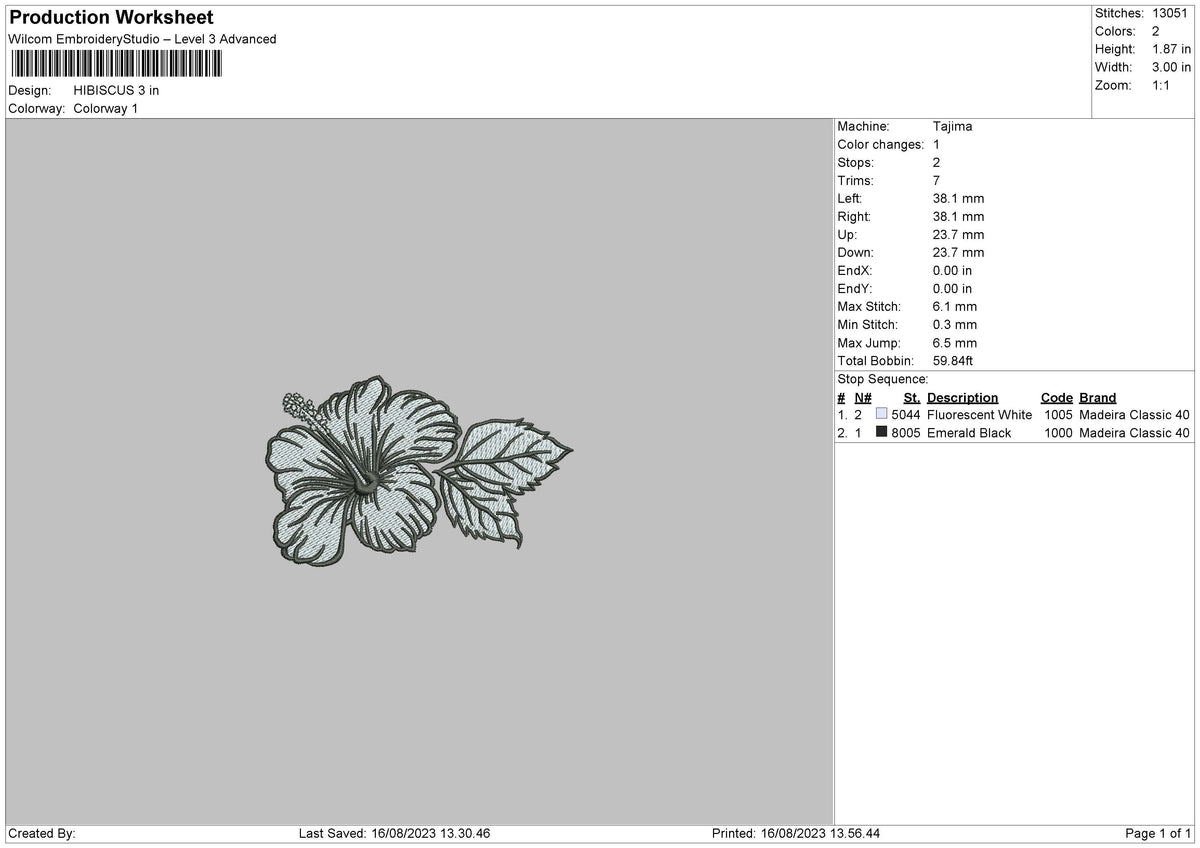1200x848 pixels.
Task: Click the Stitches value 13051
Action: [1170, 13]
